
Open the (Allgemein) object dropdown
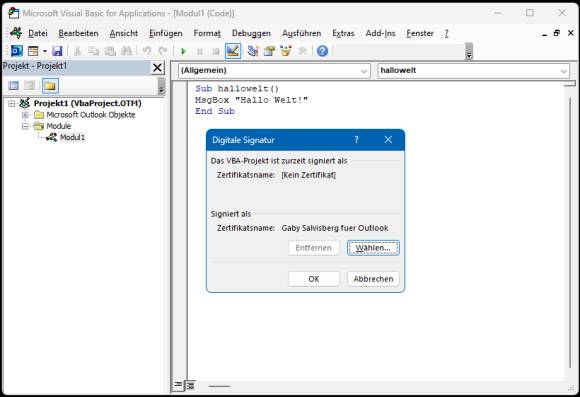tap(274, 70)
